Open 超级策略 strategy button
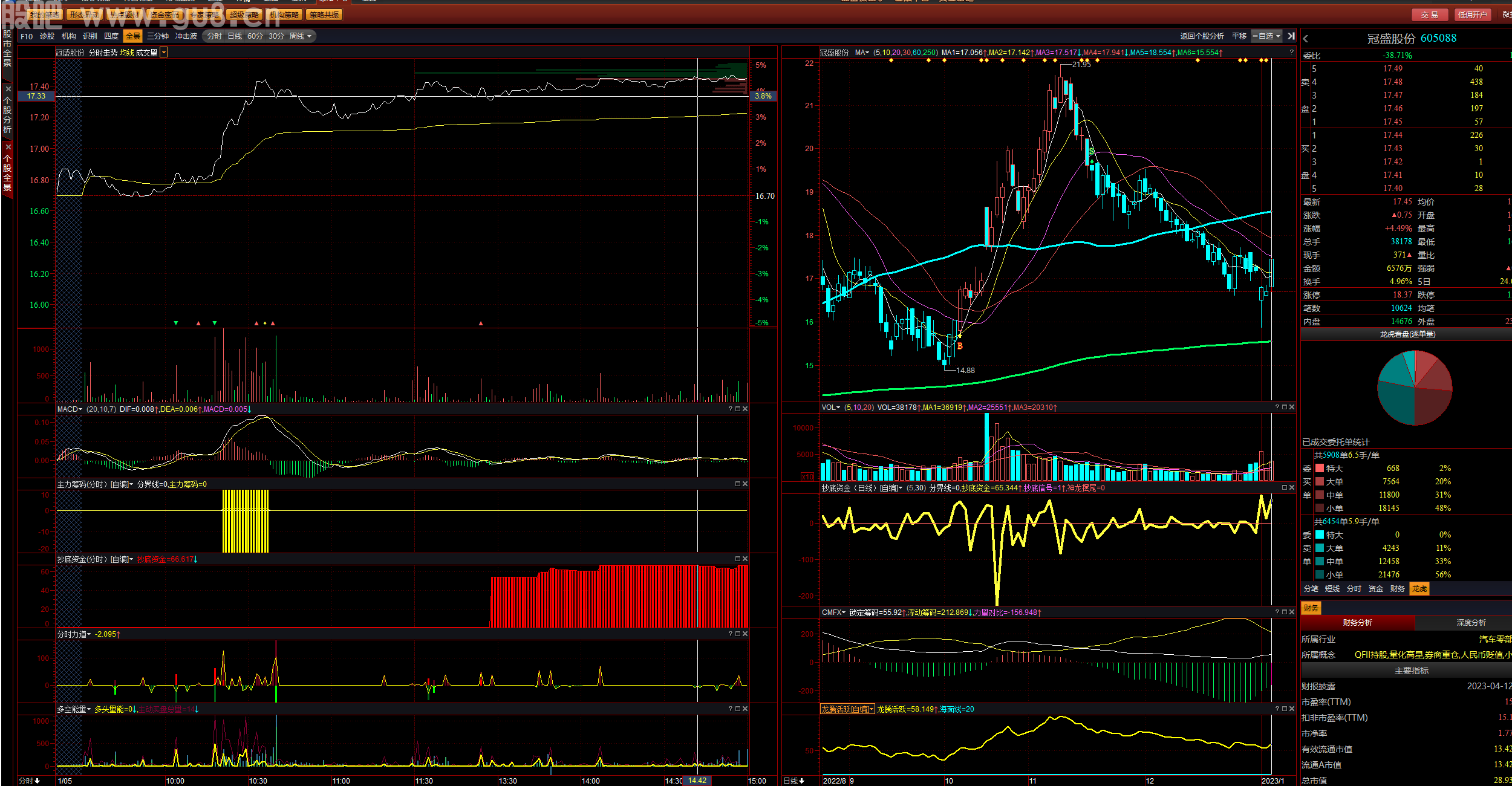Viewport: 1512px width, 786px height. click(244, 15)
